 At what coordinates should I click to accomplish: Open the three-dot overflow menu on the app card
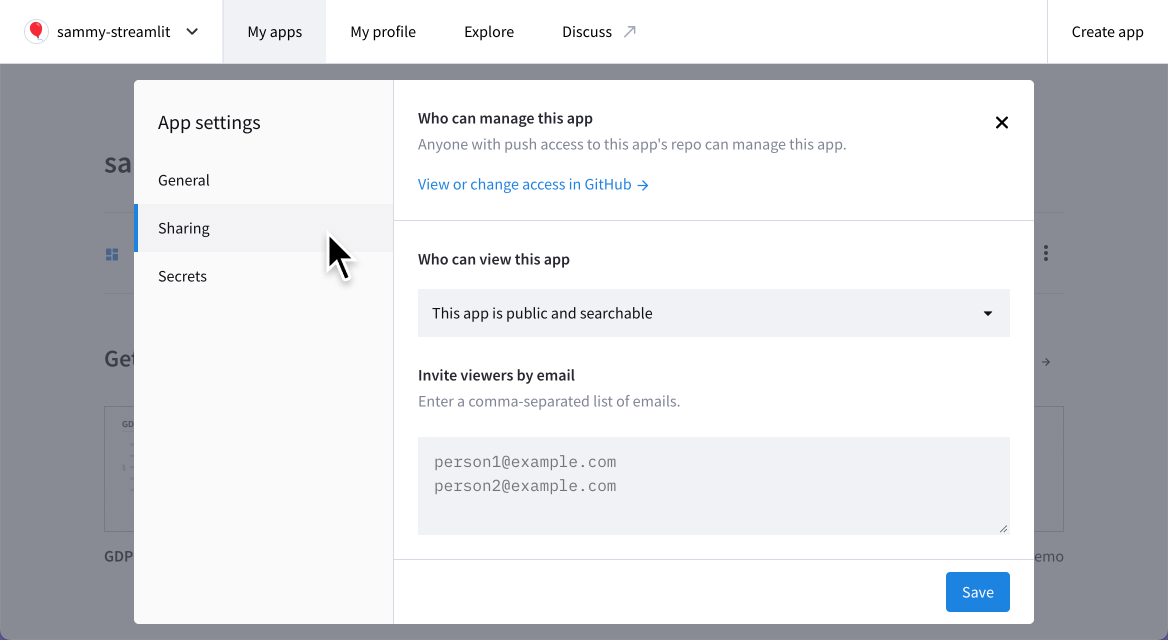1044,253
